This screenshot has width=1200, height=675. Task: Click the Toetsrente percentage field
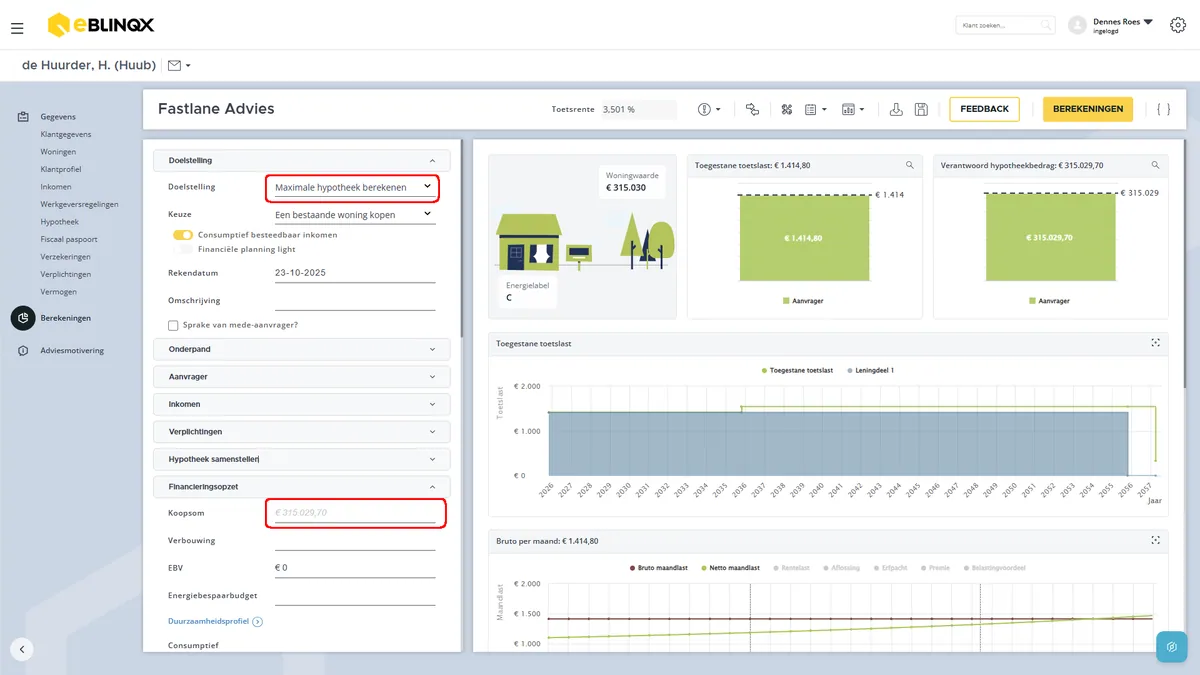(x=636, y=109)
